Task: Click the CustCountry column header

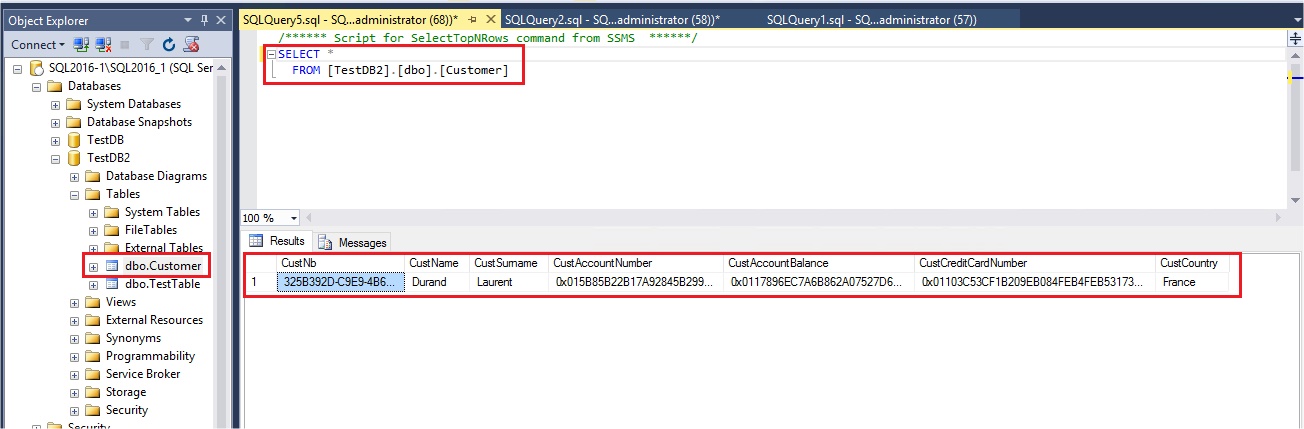Action: [1192, 263]
